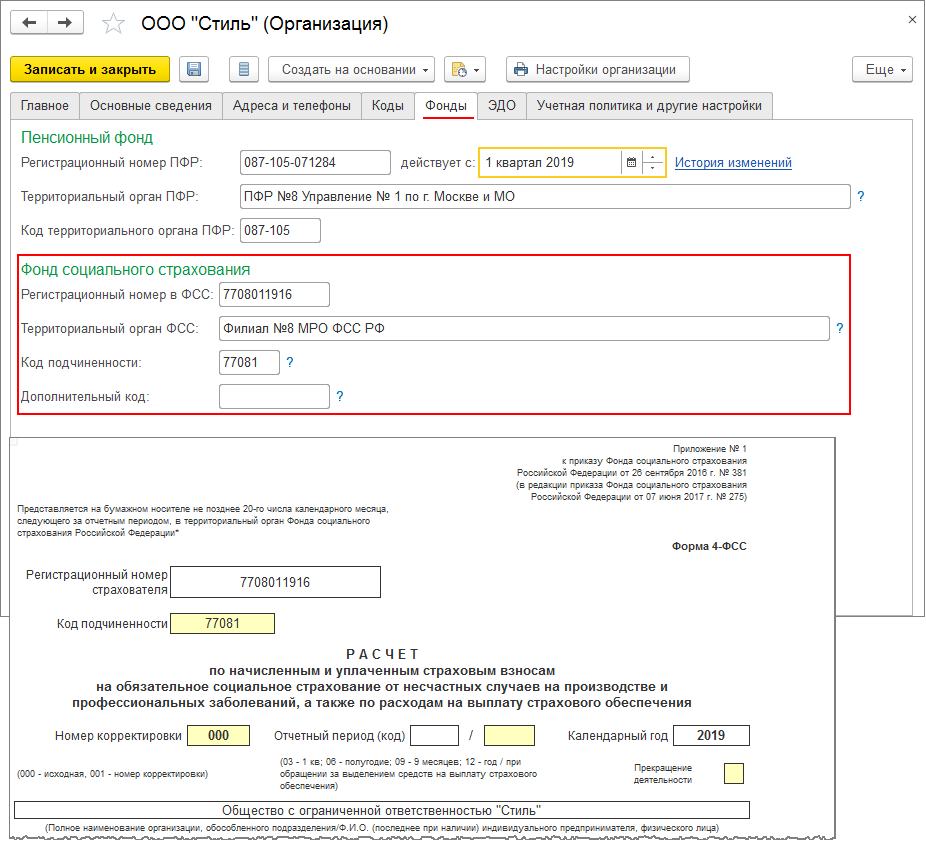
Task: Show help for Дополнительный код
Action: point(340,396)
